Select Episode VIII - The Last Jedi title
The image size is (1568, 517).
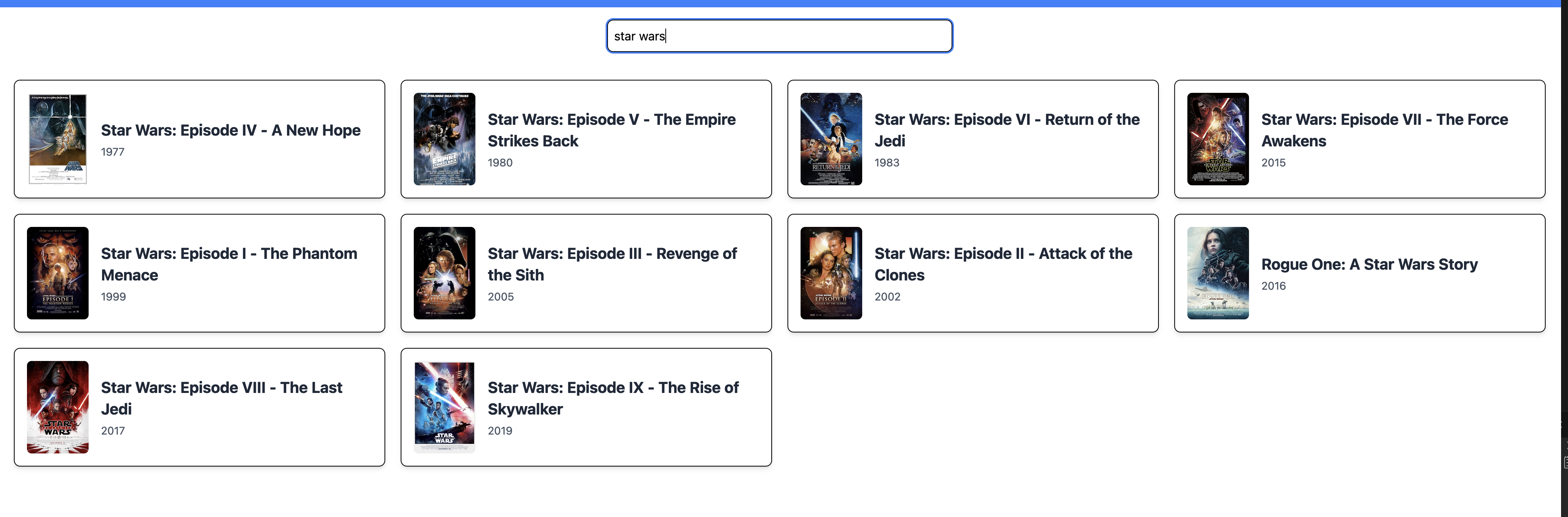(222, 398)
